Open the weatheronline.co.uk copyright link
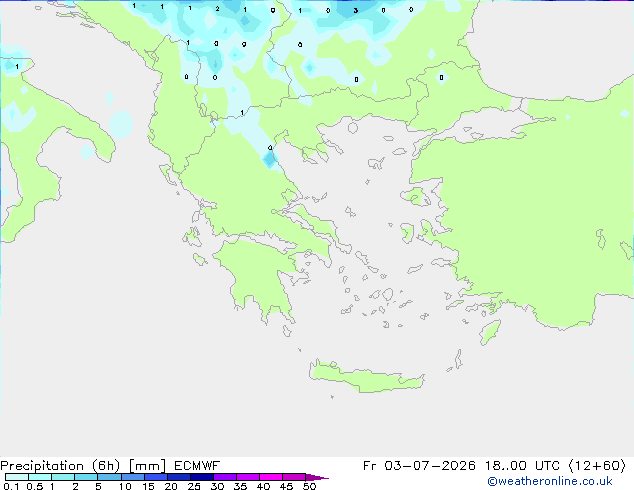This screenshot has height=490, width=634. tap(550, 481)
